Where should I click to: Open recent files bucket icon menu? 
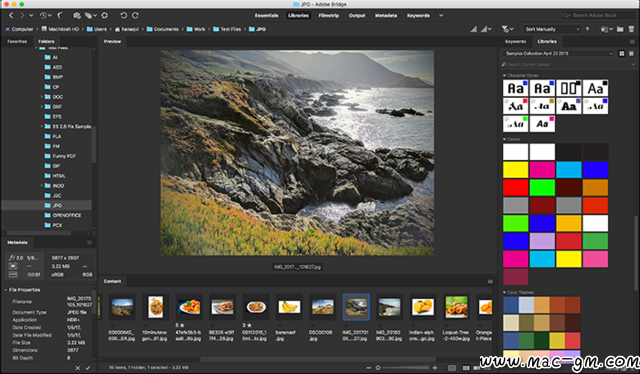tap(607, 29)
